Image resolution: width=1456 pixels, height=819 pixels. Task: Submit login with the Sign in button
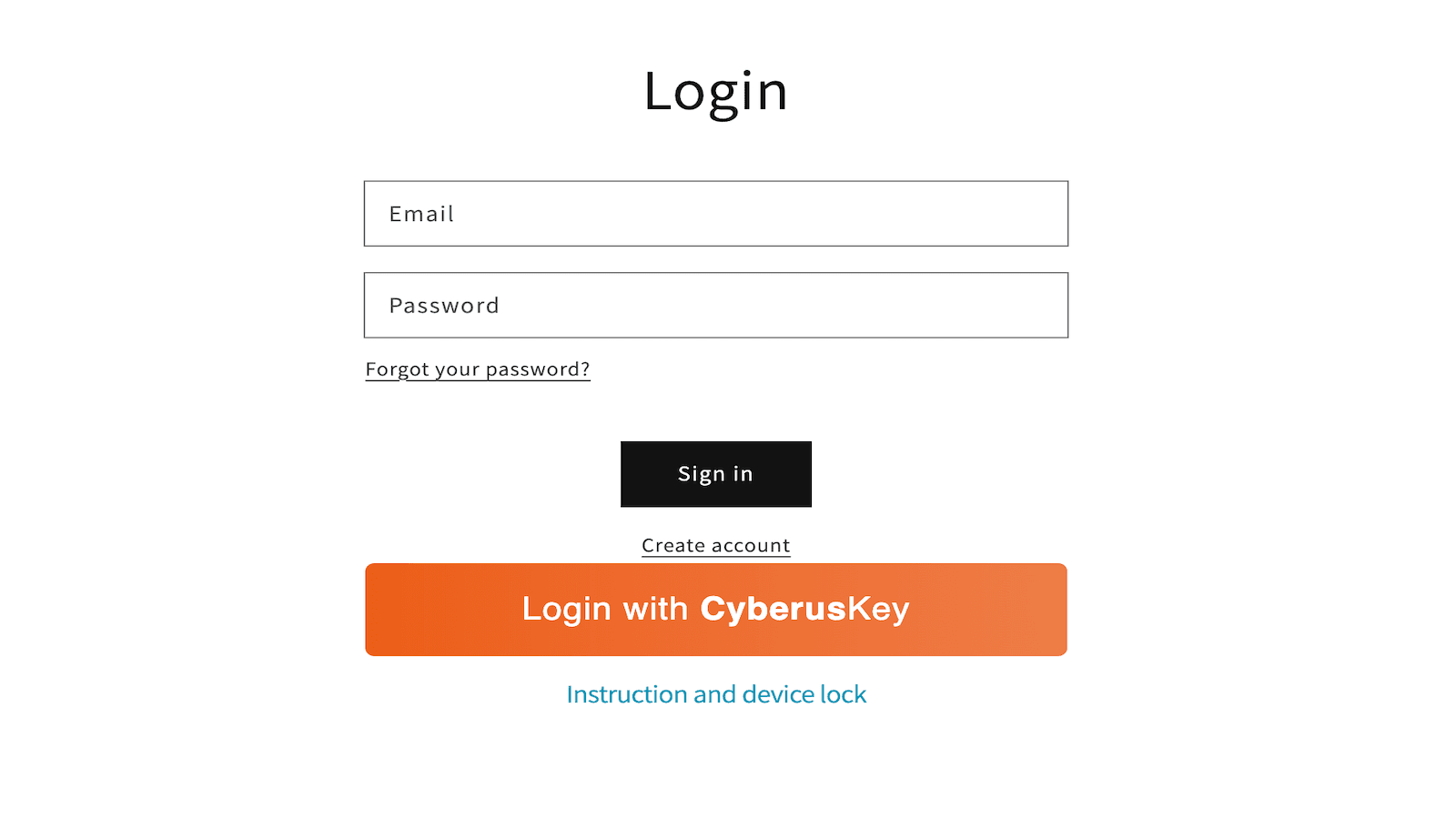[x=715, y=473]
